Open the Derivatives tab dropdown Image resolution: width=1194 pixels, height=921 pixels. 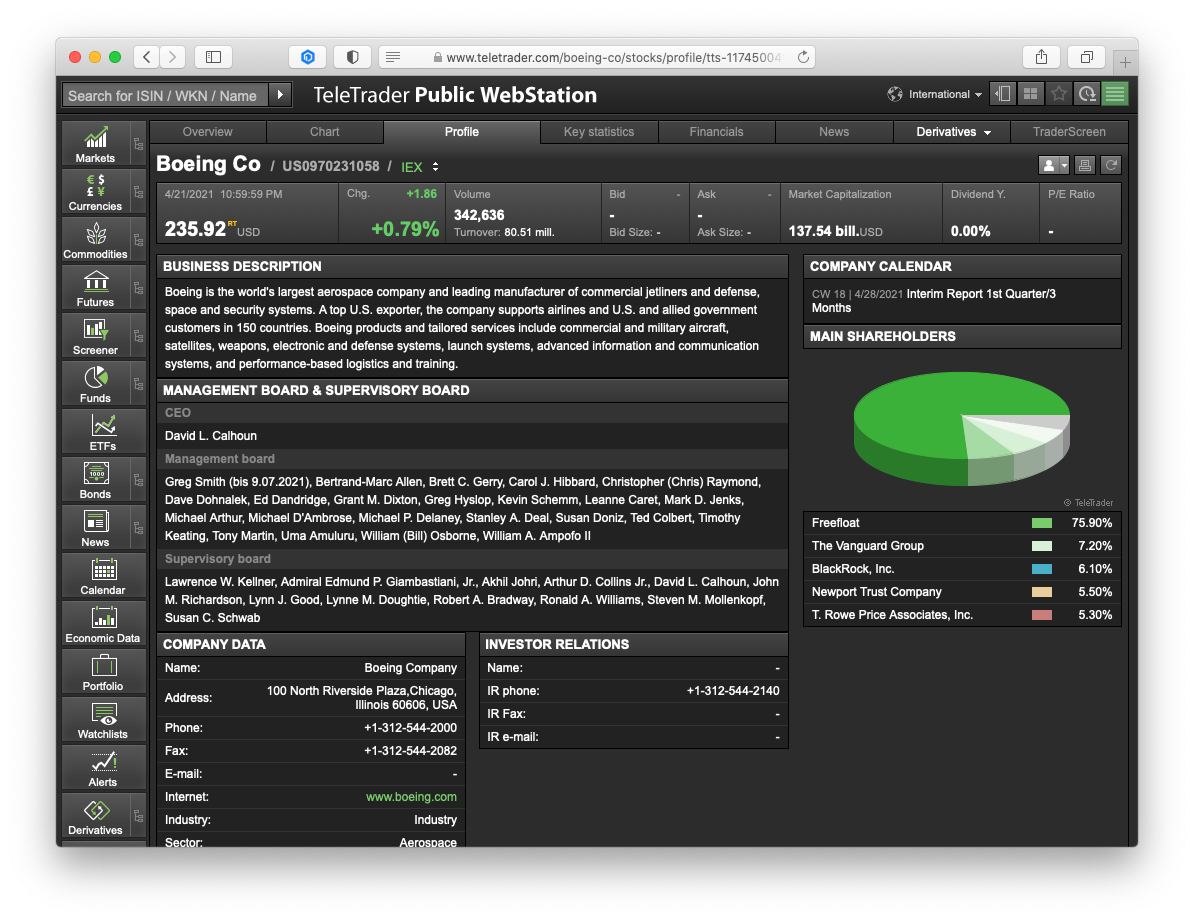[952, 132]
